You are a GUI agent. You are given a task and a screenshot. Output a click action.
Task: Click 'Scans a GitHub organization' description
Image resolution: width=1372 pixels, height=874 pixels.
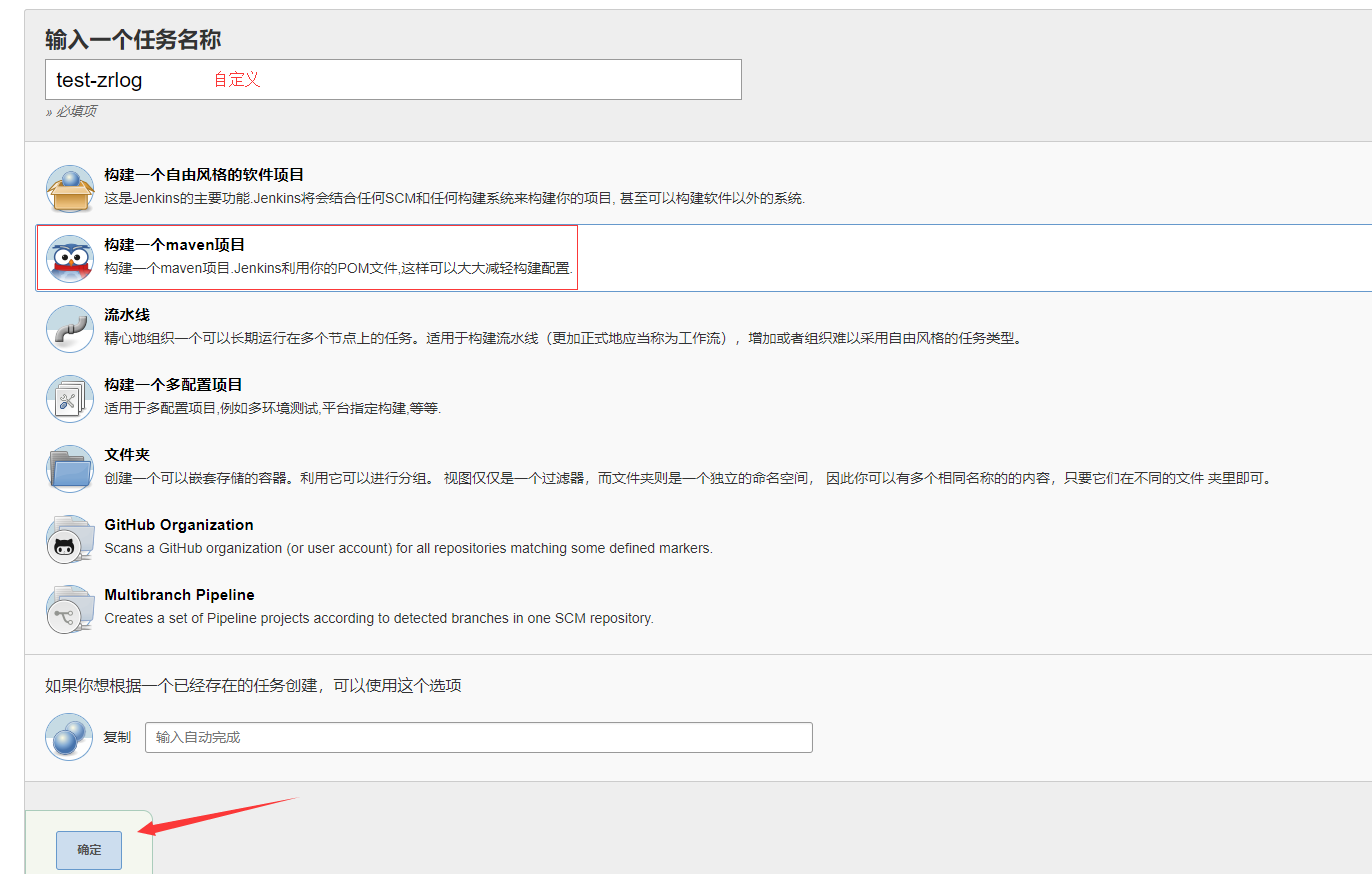tap(408, 548)
